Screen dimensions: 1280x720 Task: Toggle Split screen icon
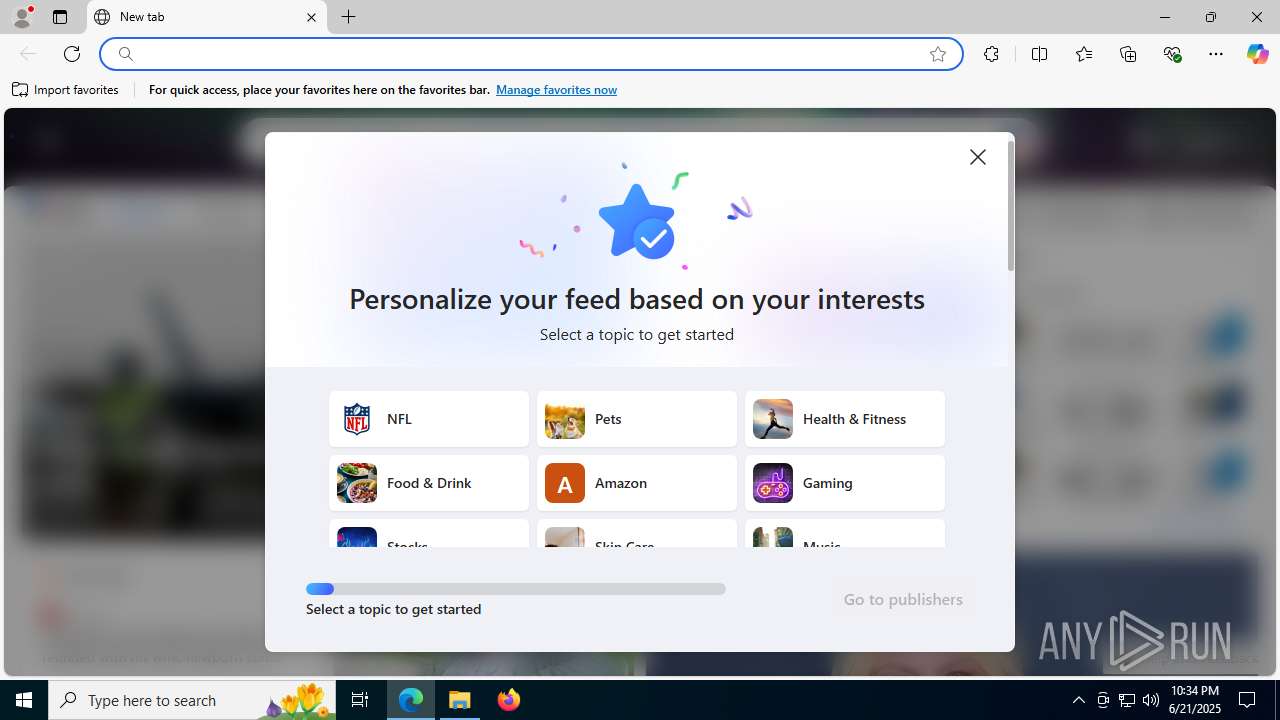point(1039,54)
